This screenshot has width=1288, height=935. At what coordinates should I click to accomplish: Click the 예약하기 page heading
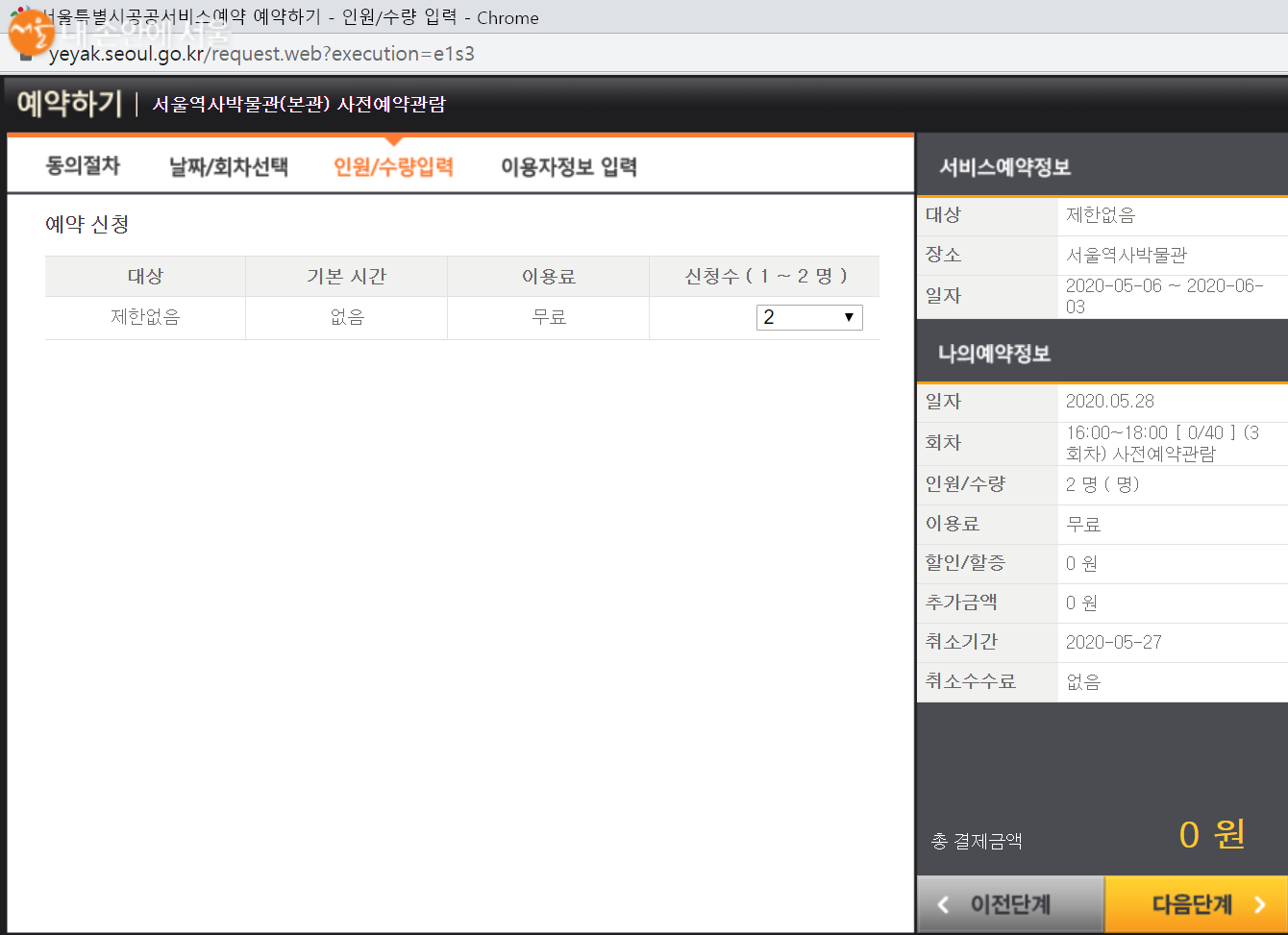point(69,104)
